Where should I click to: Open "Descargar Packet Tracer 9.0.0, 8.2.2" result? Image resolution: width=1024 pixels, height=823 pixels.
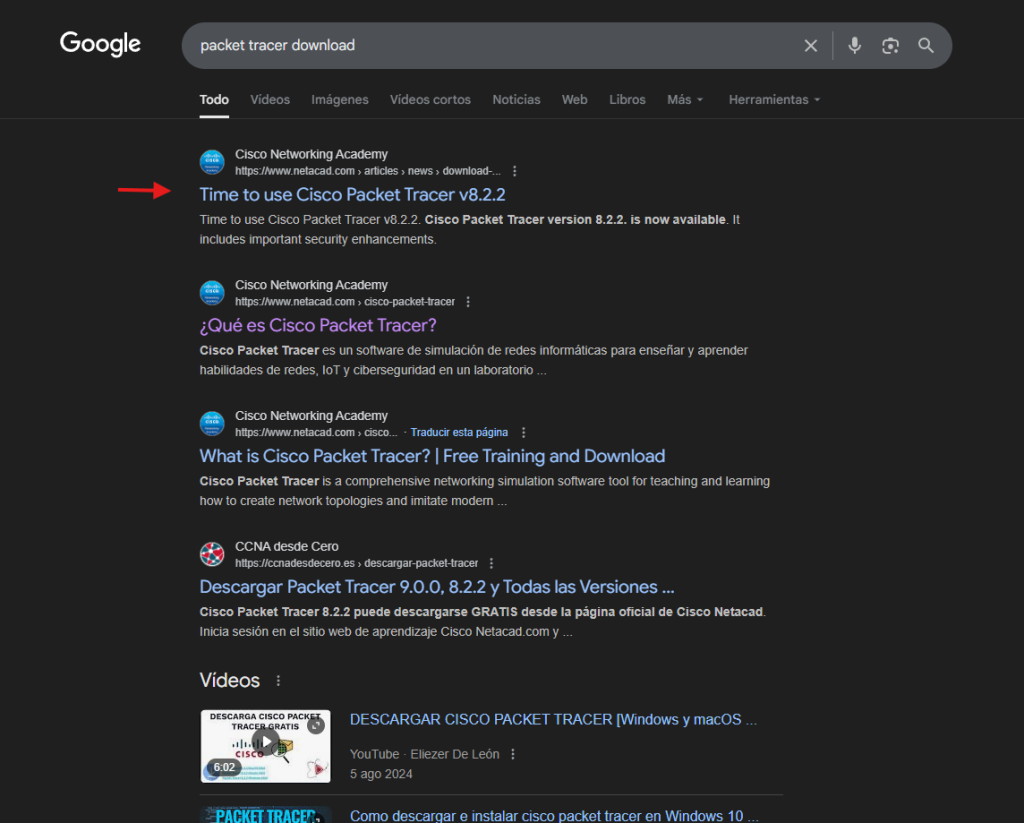click(436, 587)
